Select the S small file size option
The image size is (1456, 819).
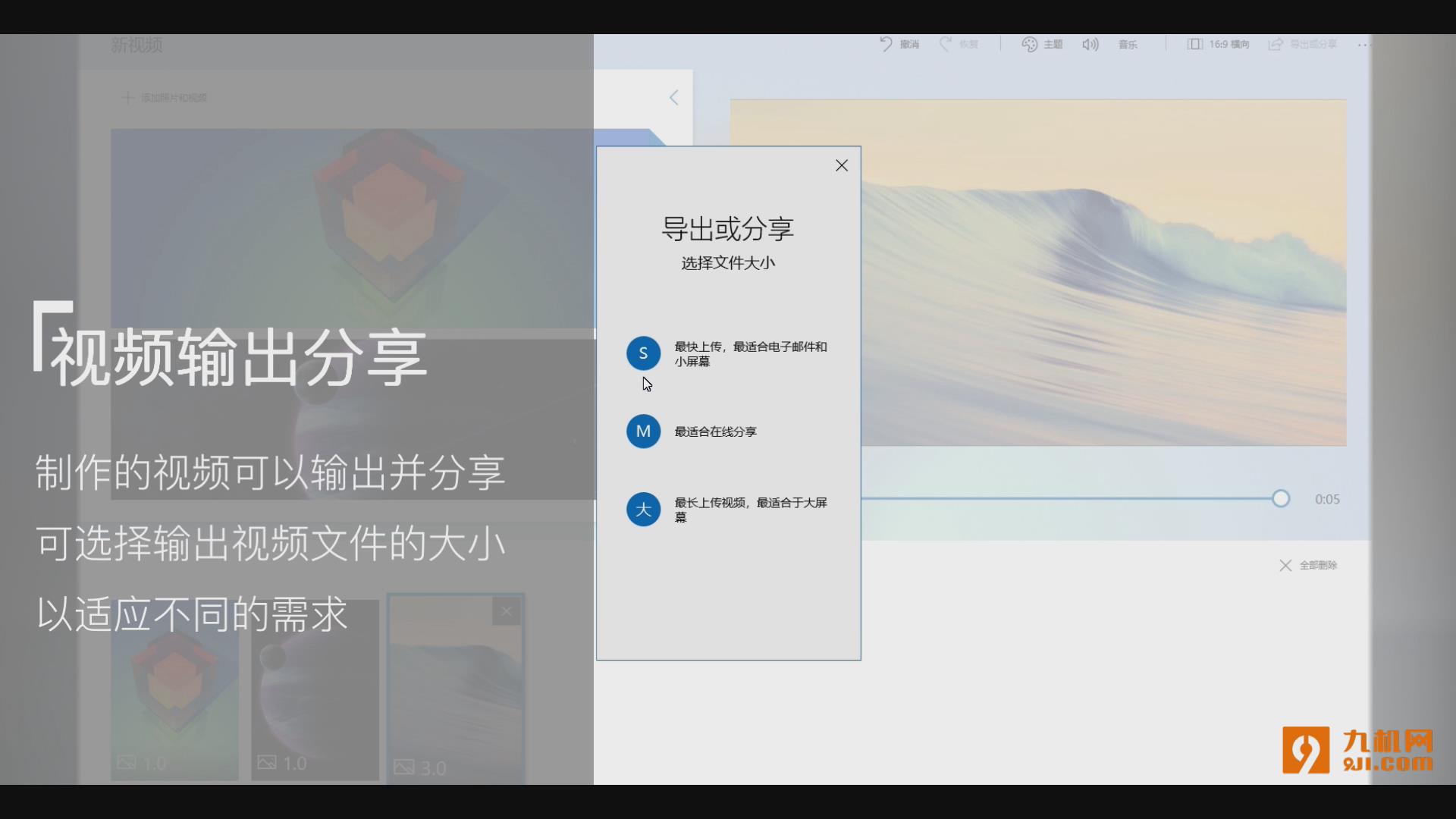pos(643,353)
